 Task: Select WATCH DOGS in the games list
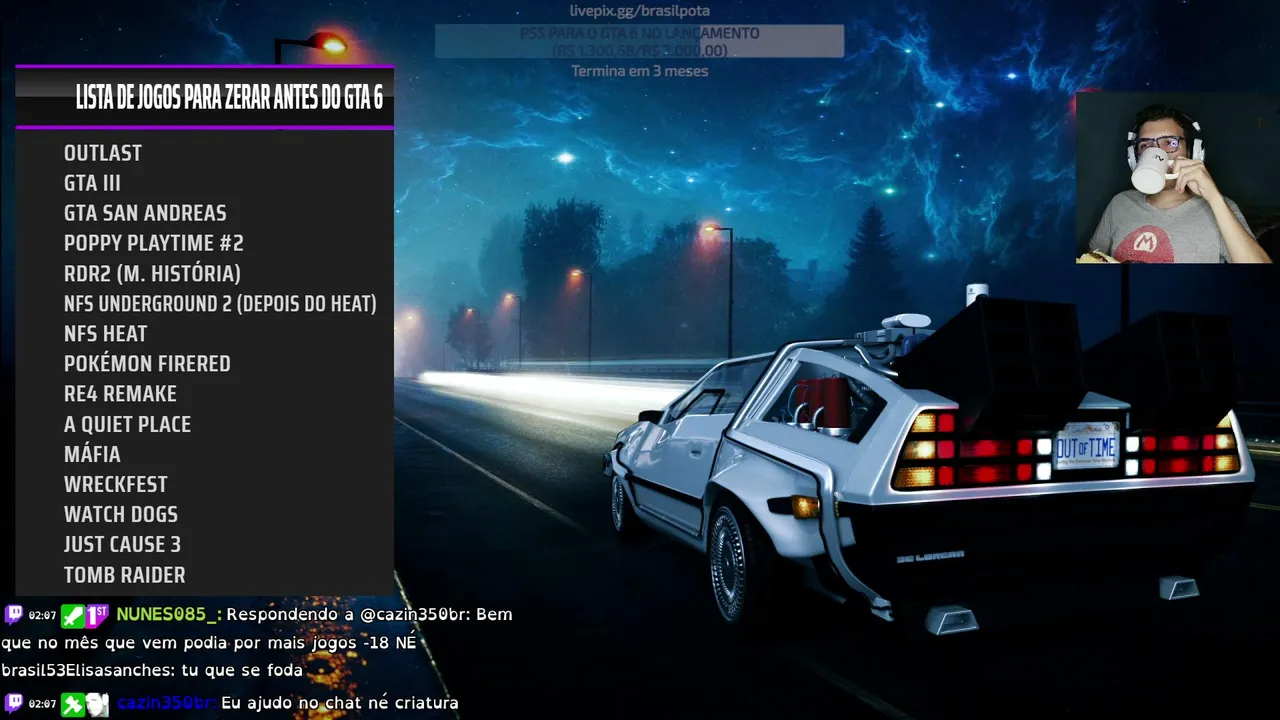[121, 514]
